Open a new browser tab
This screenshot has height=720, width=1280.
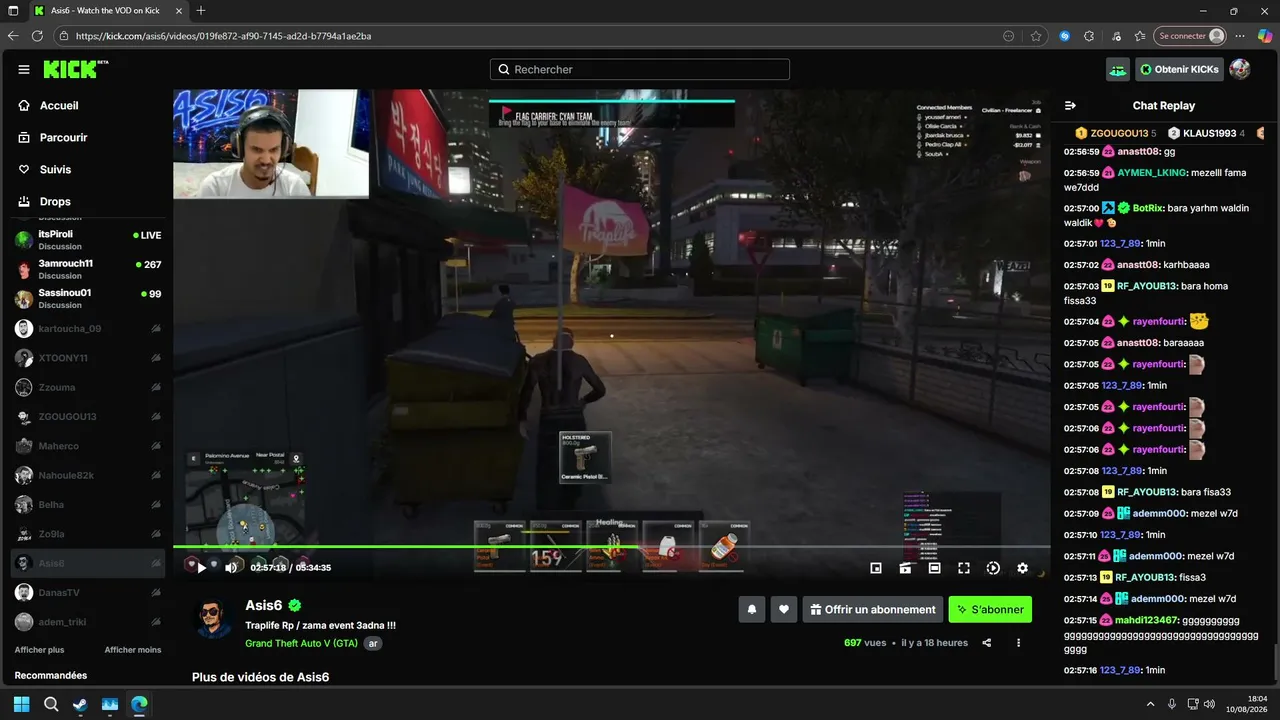[201, 11]
